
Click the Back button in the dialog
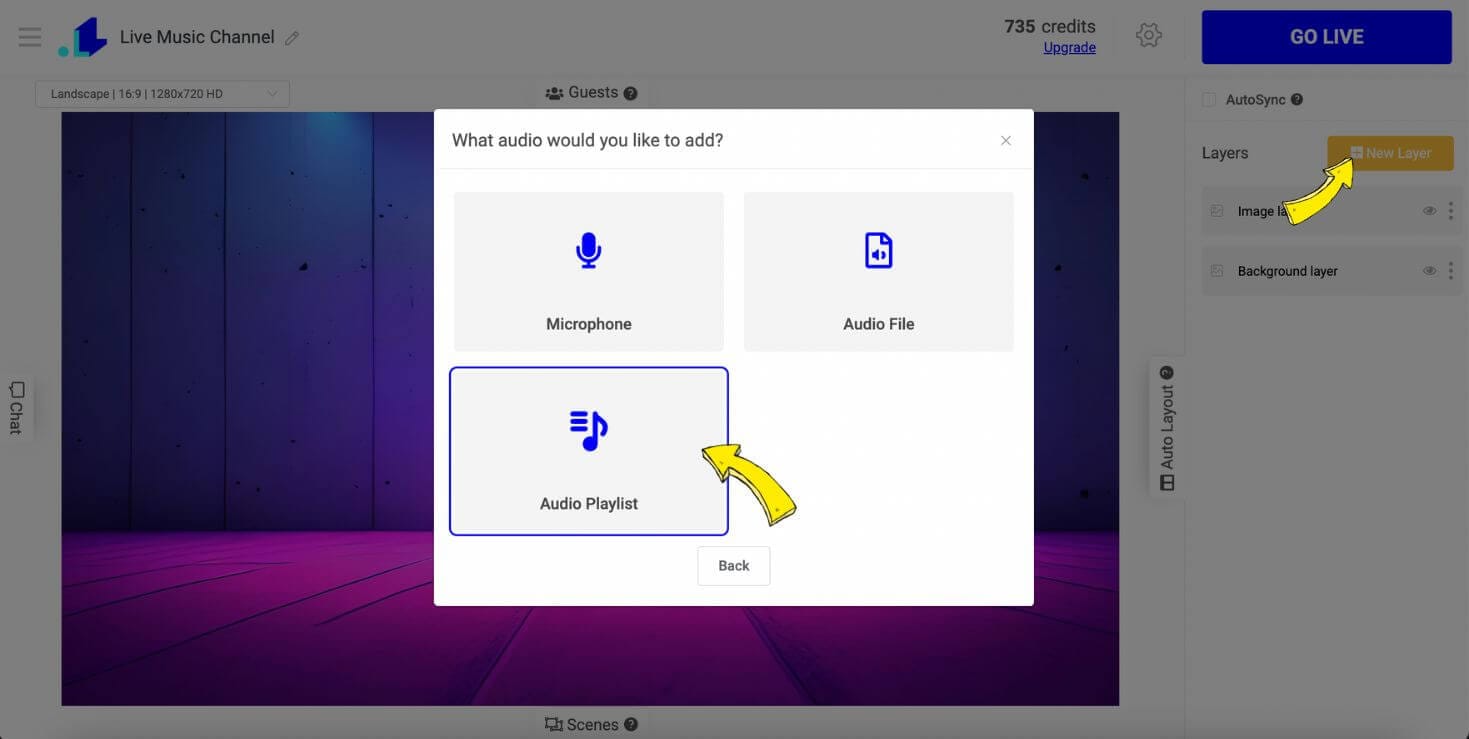pyautogui.click(x=734, y=565)
